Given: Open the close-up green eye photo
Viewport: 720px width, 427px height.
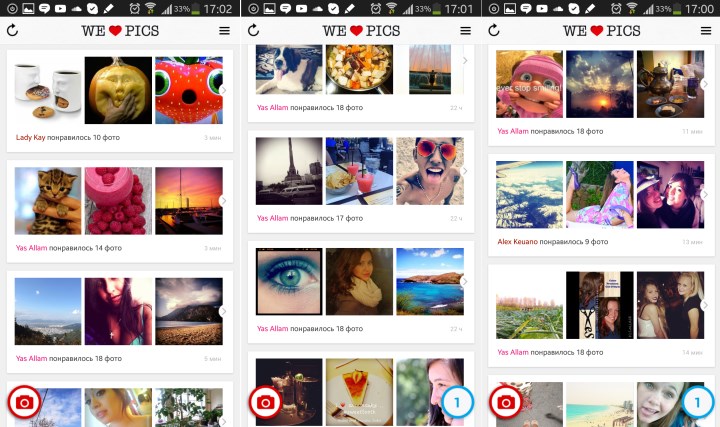Looking at the screenshot, I should pyautogui.click(x=289, y=281).
